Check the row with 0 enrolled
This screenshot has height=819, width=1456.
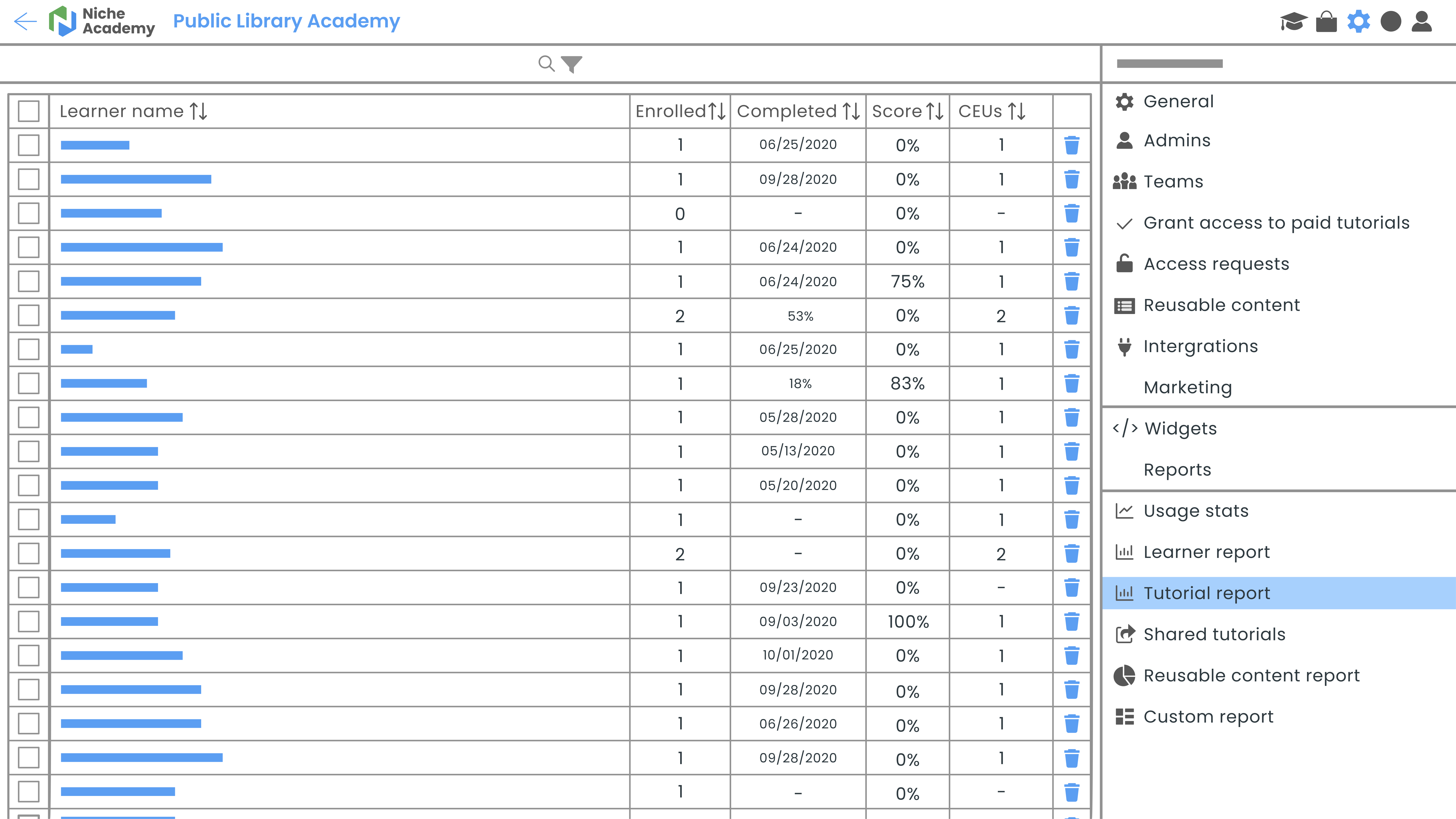(x=28, y=213)
